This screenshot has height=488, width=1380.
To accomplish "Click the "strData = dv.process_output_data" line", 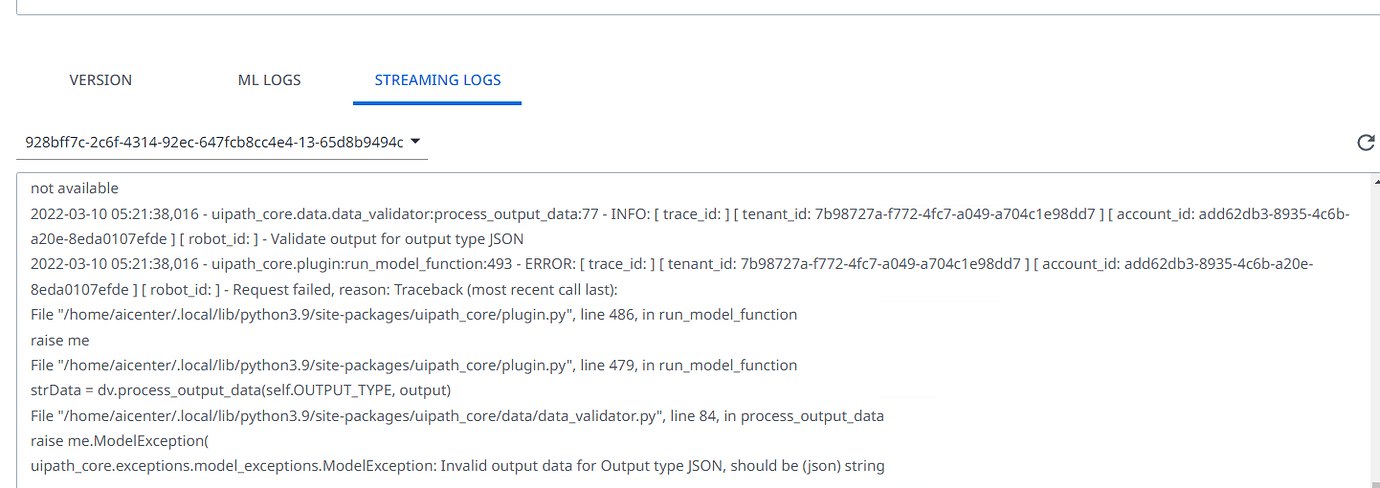I will pos(241,390).
